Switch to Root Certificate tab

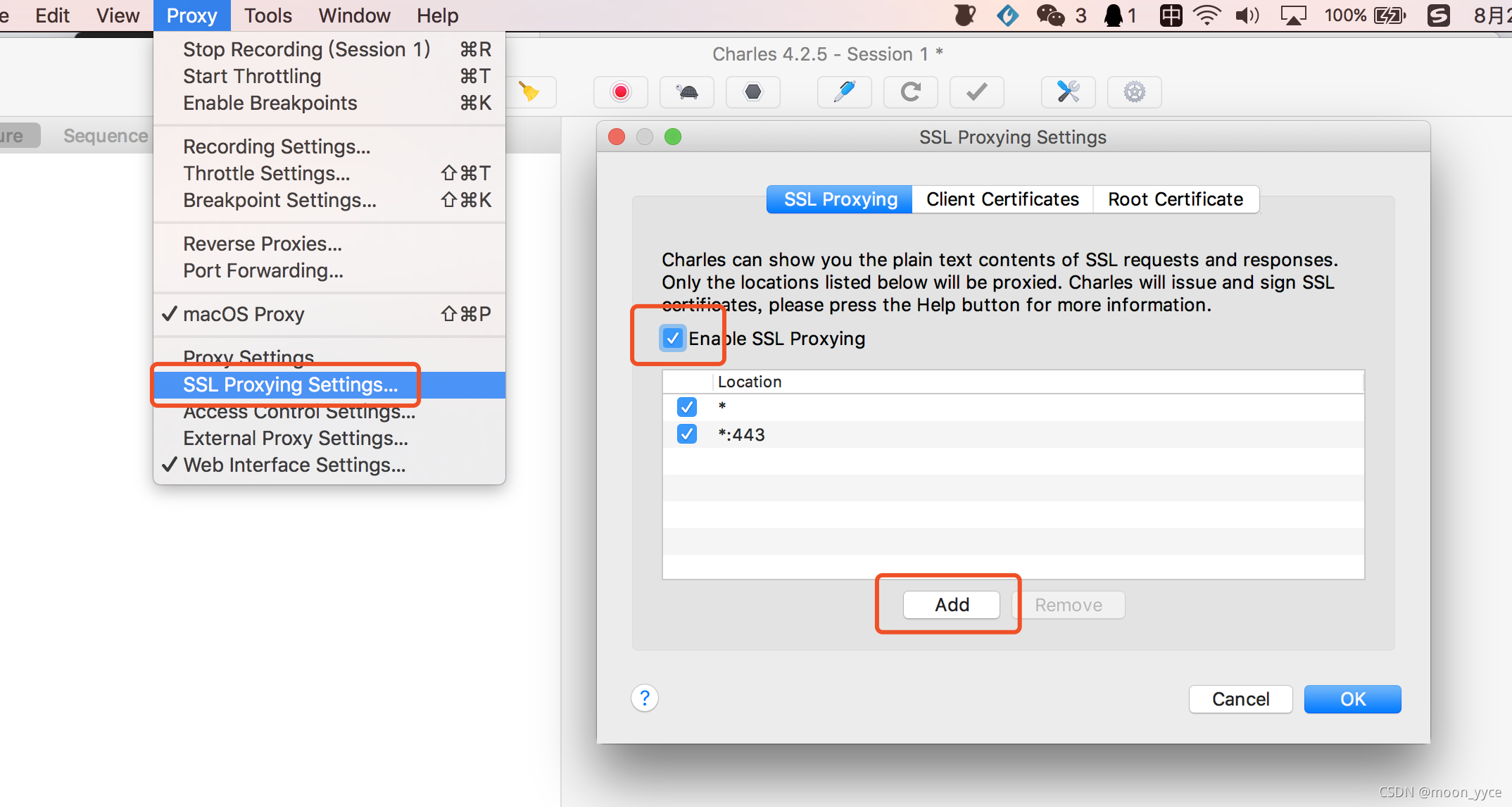[1176, 199]
